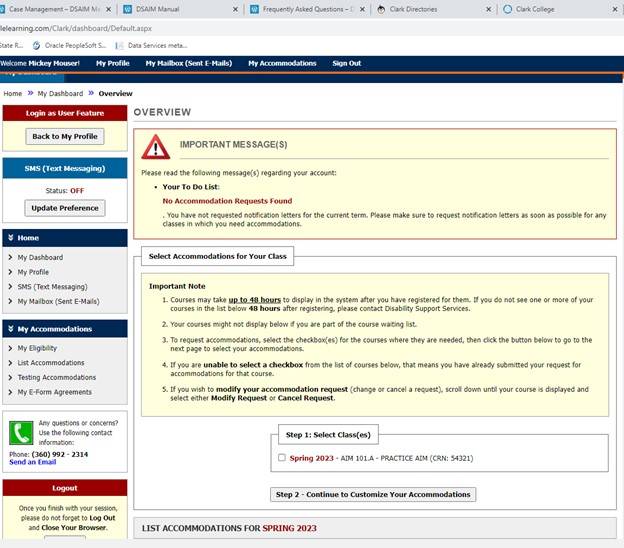Check the Spring 2023 AIM 101.A checkbox
624x548 pixels.
(x=282, y=458)
